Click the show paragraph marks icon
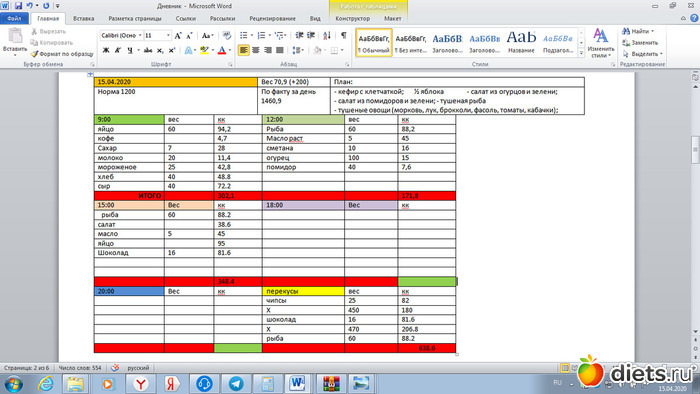The width and height of the screenshot is (700, 394). [x=343, y=35]
